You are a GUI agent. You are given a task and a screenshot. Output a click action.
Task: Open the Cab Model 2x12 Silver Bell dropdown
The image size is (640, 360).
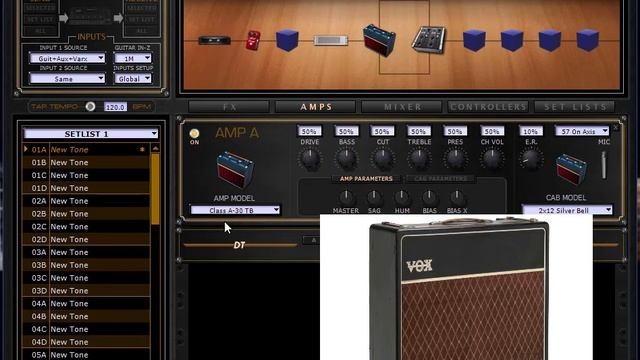[567, 210]
